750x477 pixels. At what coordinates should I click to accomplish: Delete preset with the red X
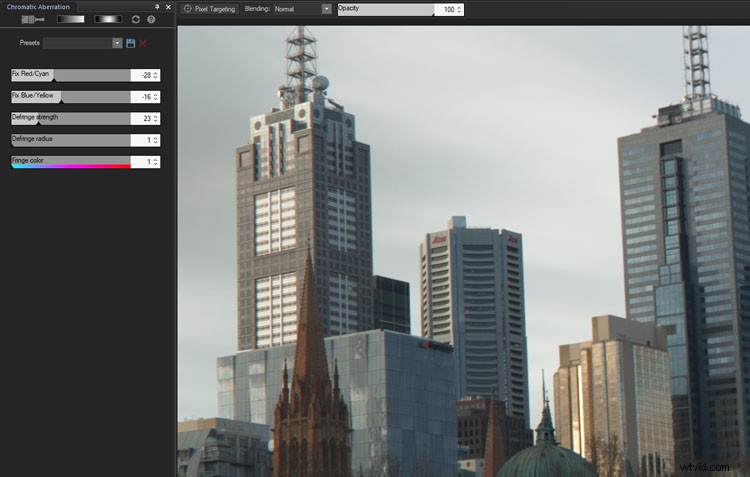(143, 43)
